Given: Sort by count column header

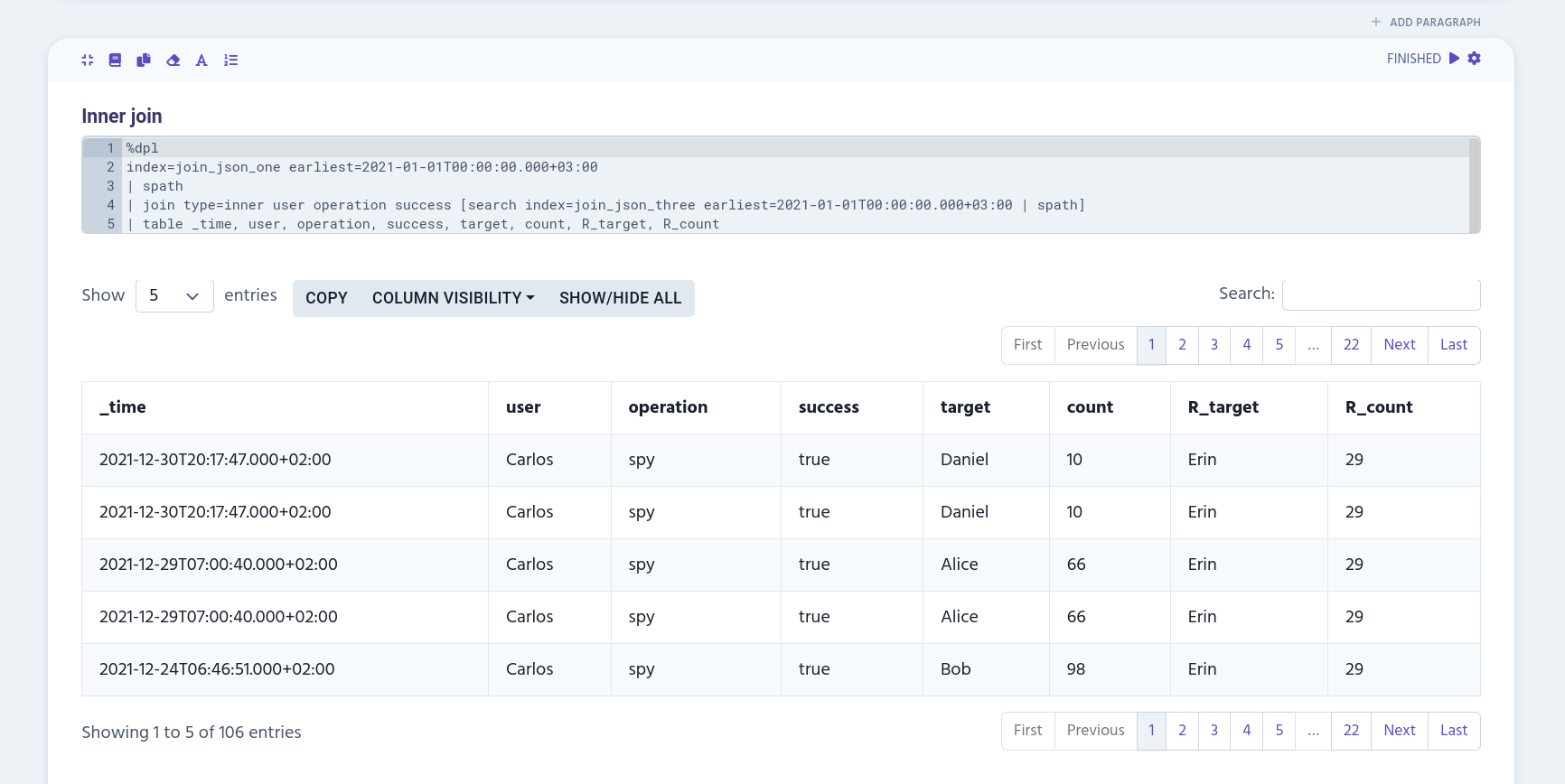Looking at the screenshot, I should 1110,407.
